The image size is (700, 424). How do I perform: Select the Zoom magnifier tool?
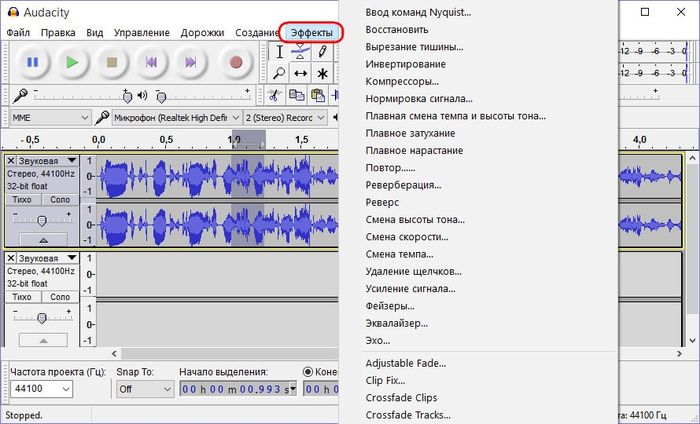click(x=279, y=73)
